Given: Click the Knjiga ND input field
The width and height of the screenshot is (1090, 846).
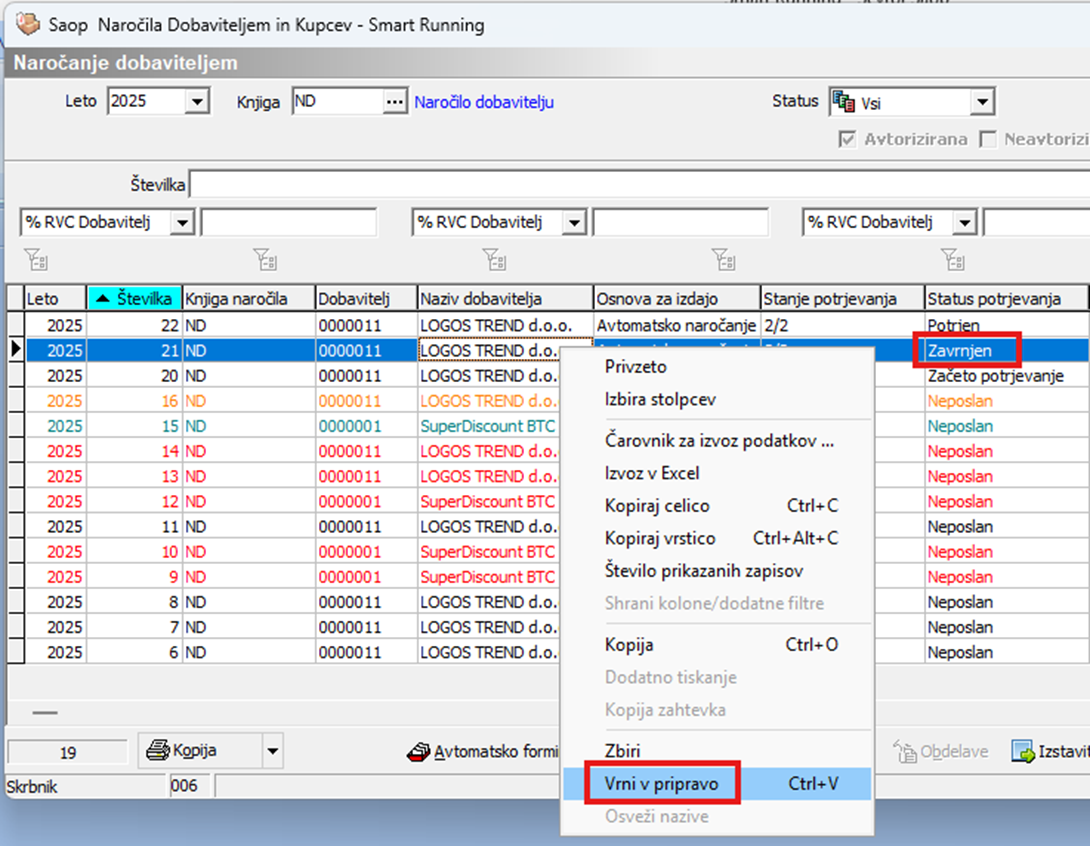Looking at the screenshot, I should click(338, 101).
